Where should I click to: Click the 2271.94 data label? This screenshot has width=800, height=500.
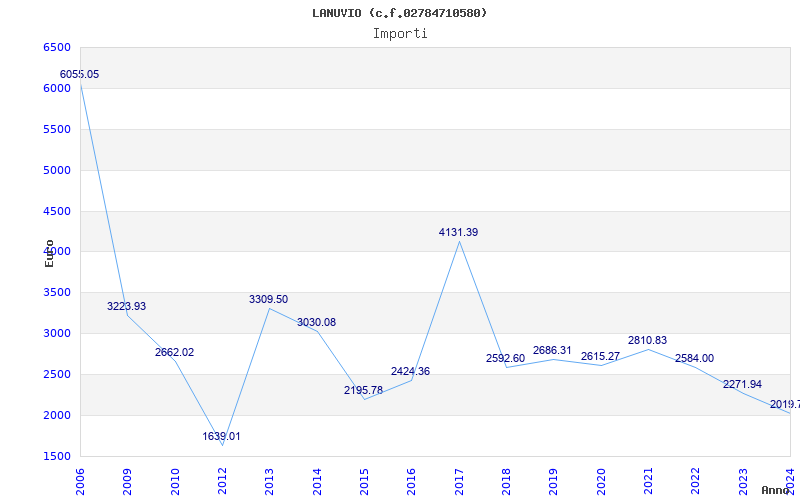[x=742, y=385]
